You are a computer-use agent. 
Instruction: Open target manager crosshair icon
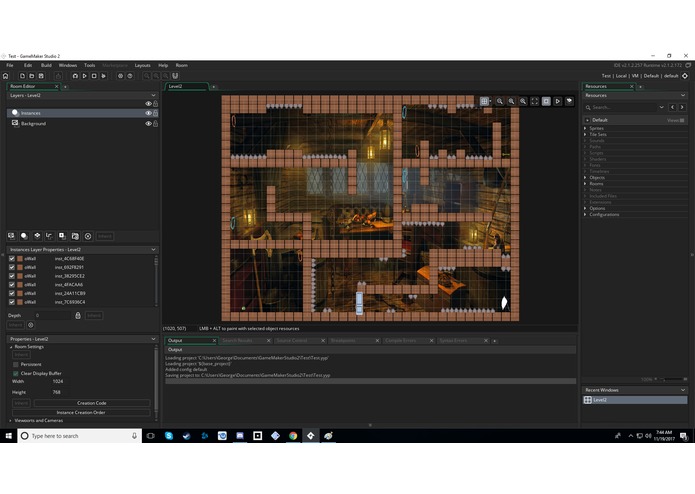pos(685,76)
